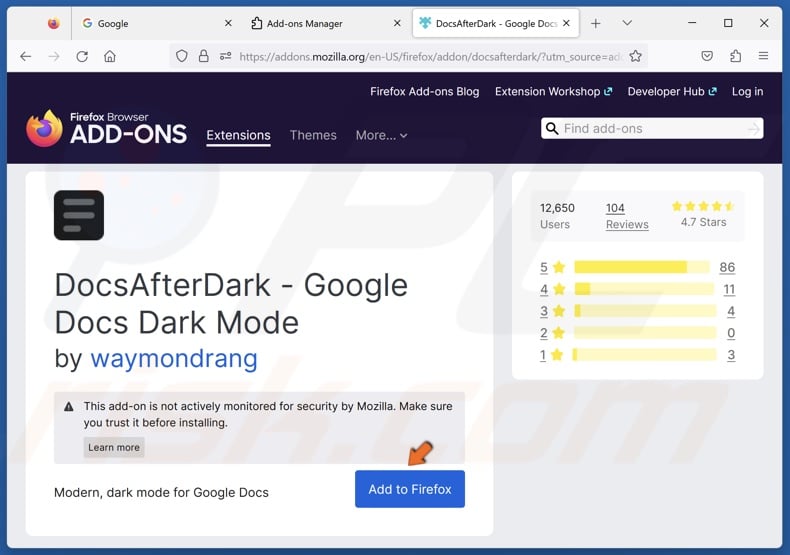Open the 104 Reviews link
This screenshot has height=555, width=790.
[627, 216]
